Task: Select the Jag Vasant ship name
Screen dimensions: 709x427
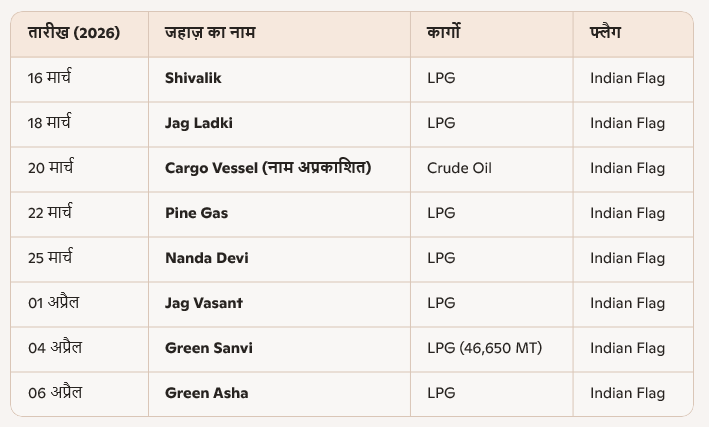Action: click(x=204, y=303)
